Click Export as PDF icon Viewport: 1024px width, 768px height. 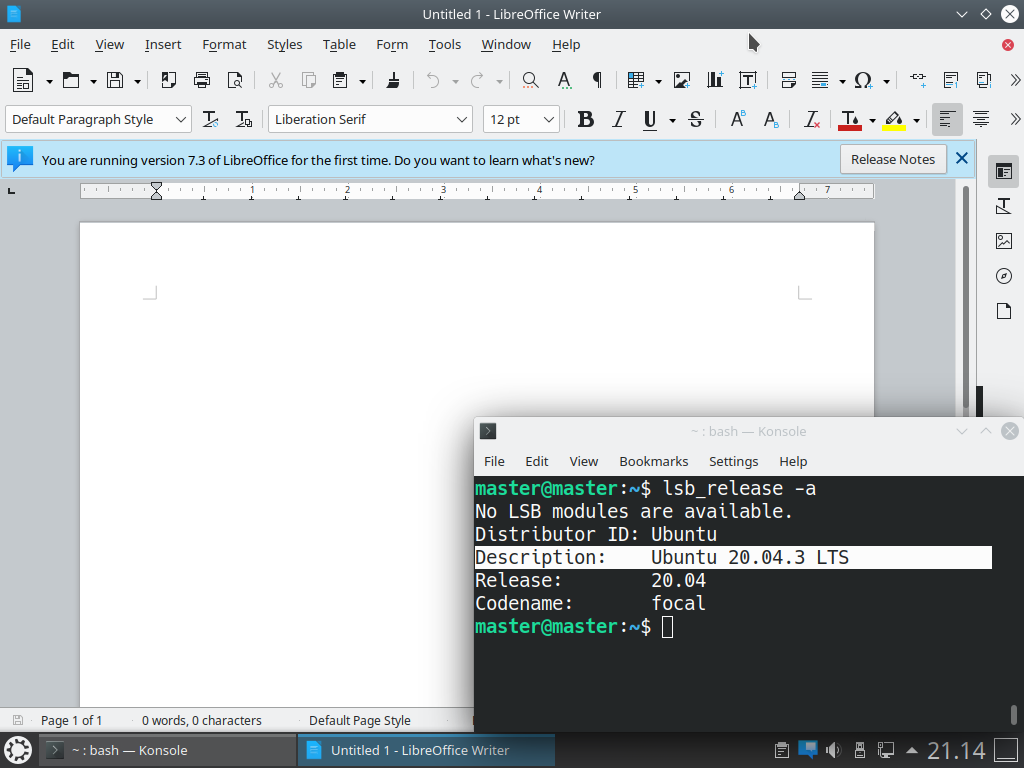coord(169,80)
